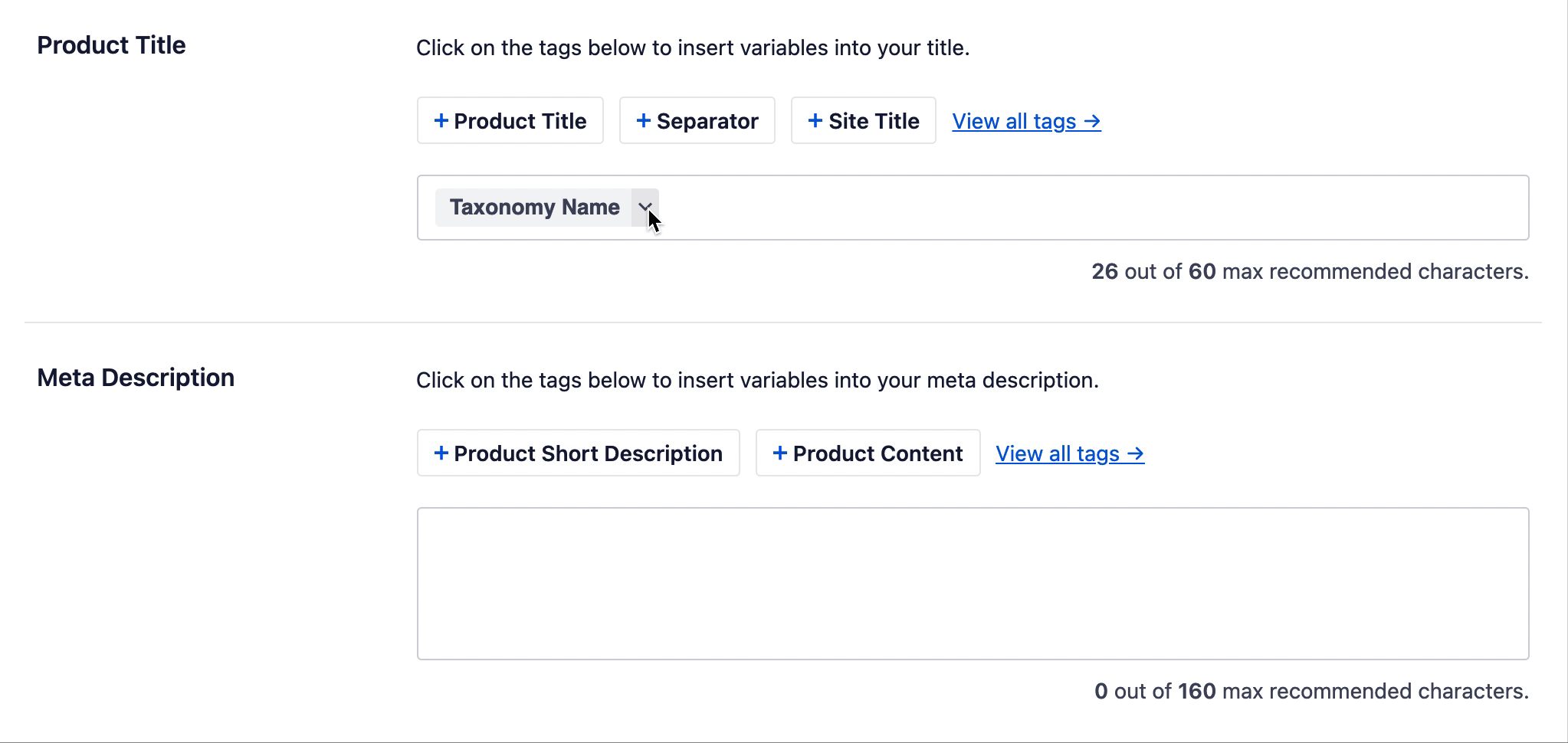Insert the Site Title variable tag
Viewport: 1568px width, 743px height.
[x=864, y=120]
